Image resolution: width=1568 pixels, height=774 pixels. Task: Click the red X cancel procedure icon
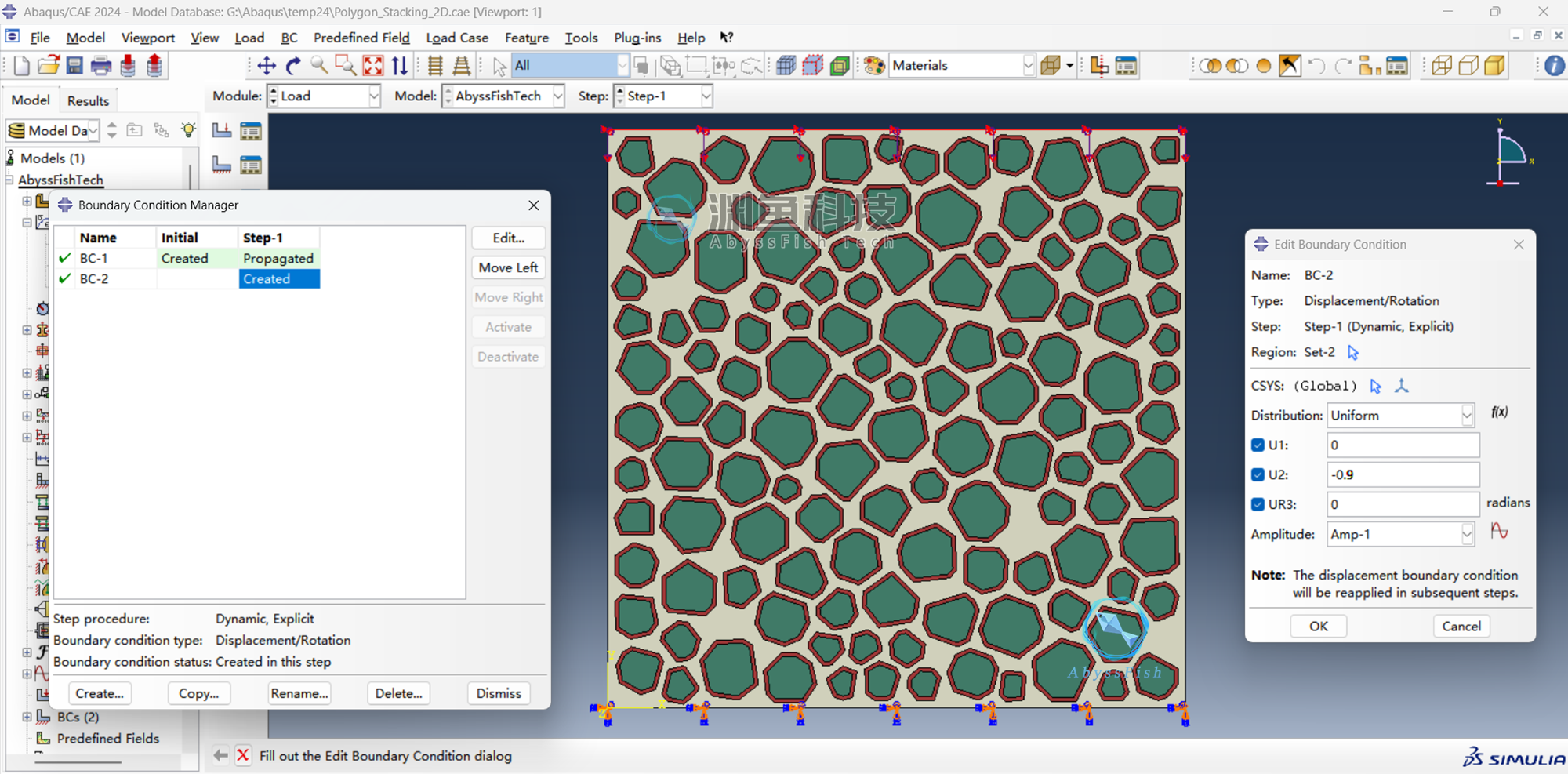point(243,755)
